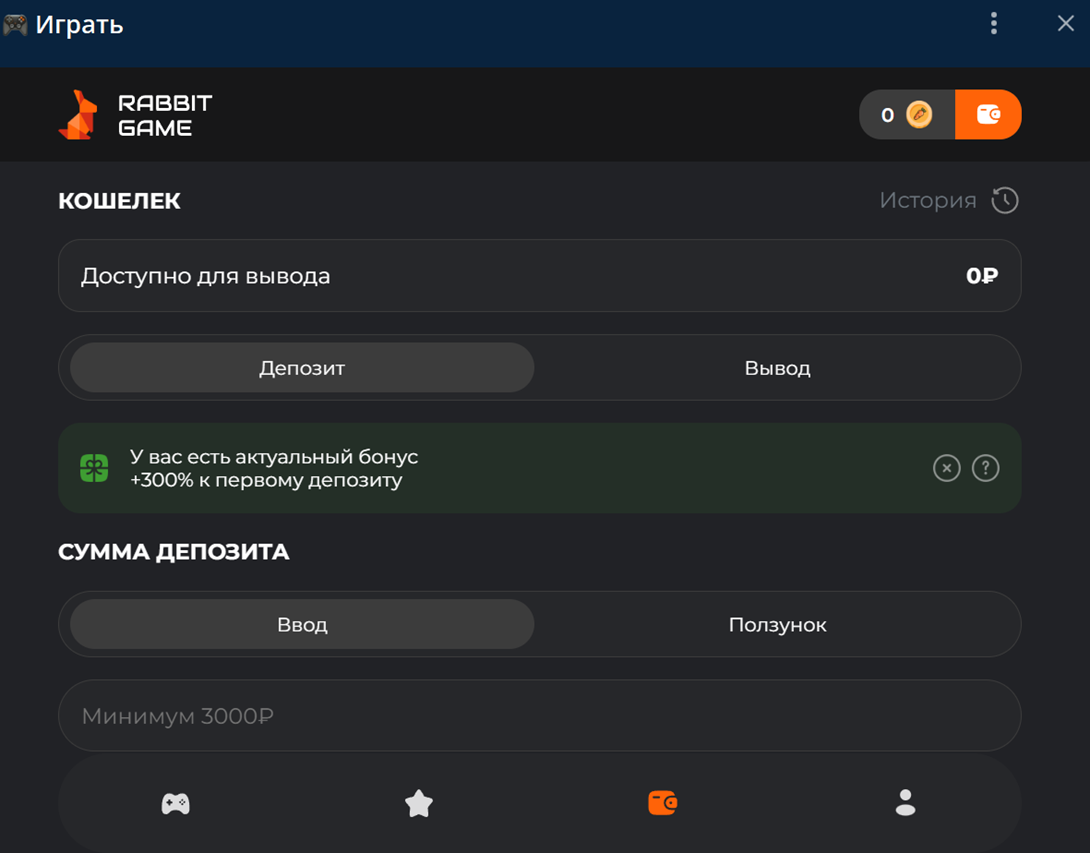Click the Доступно для вывода balance row
This screenshot has height=853, width=1090.
539,276
